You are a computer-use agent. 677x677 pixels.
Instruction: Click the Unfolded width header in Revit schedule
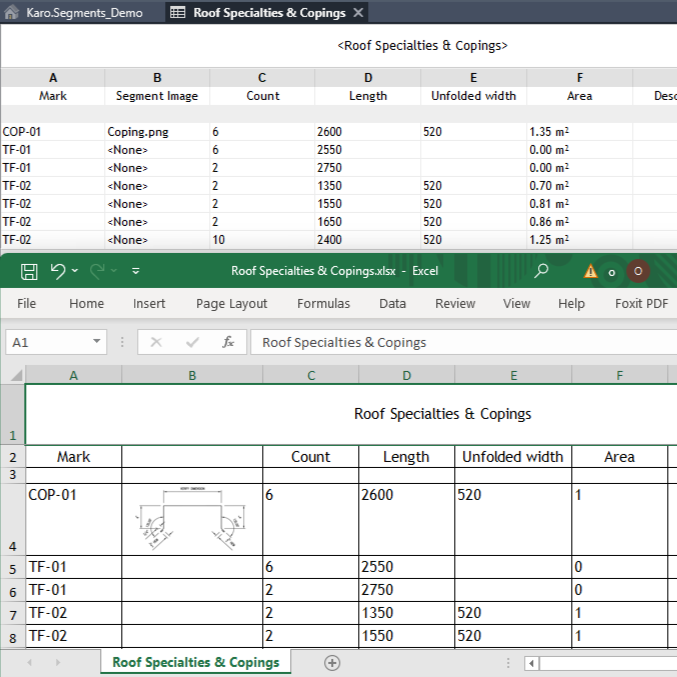474,96
